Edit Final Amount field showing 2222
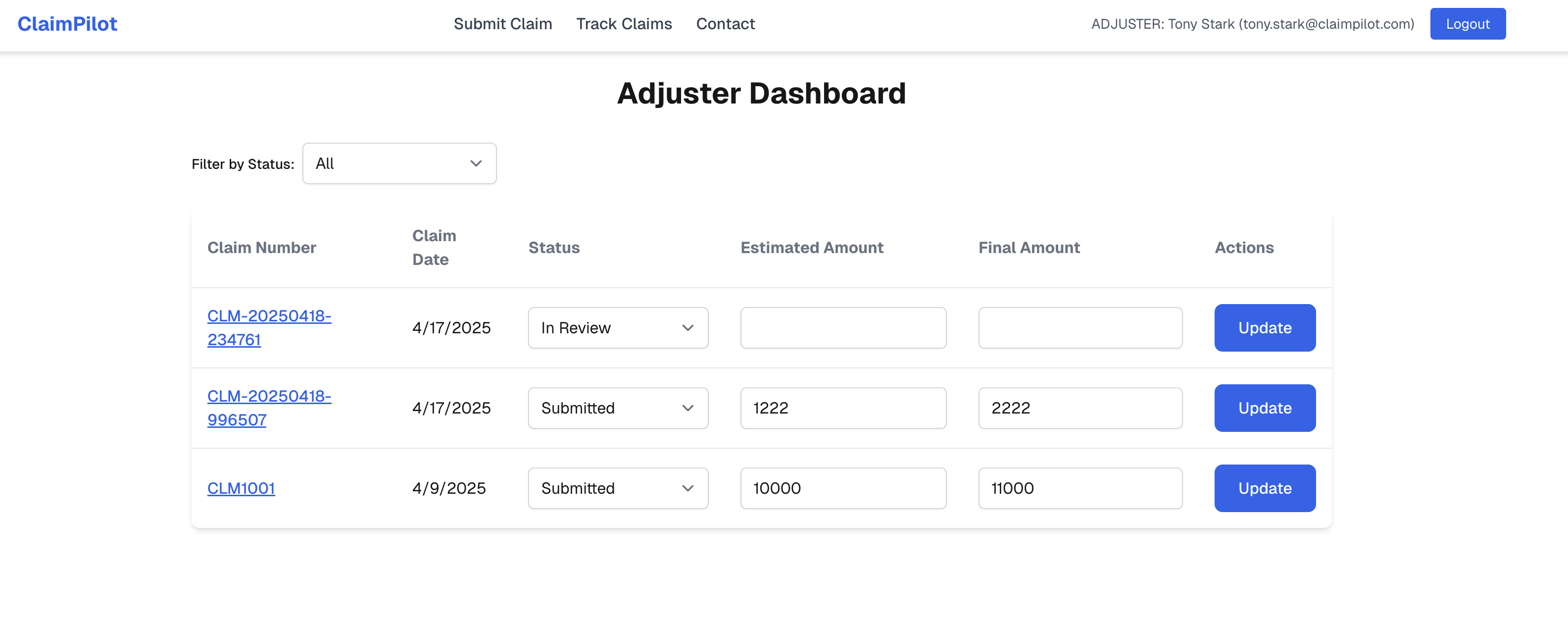Viewport: 1568px width, 624px height. (1080, 408)
